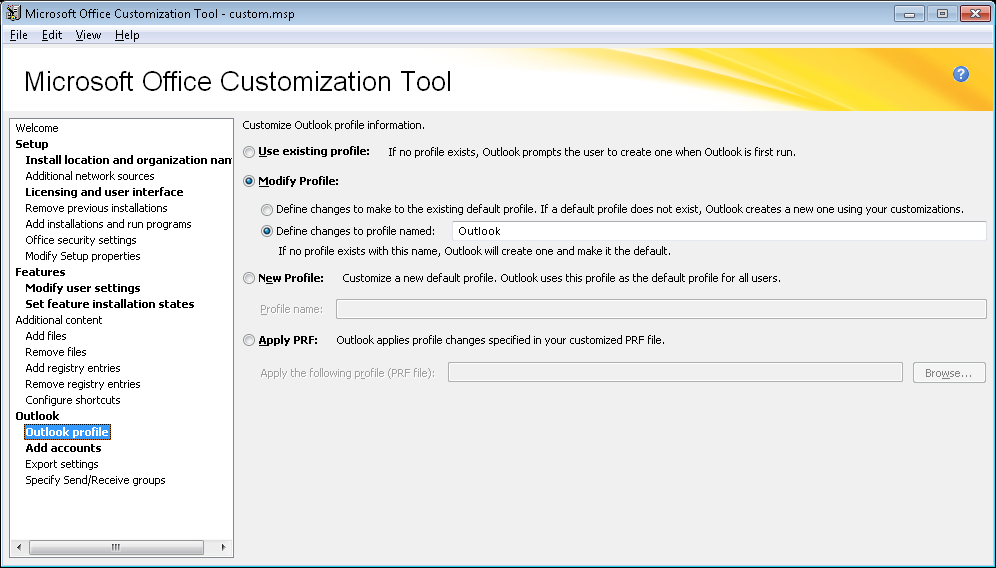996x568 pixels.
Task: Select Set feature installation states
Action: point(109,304)
